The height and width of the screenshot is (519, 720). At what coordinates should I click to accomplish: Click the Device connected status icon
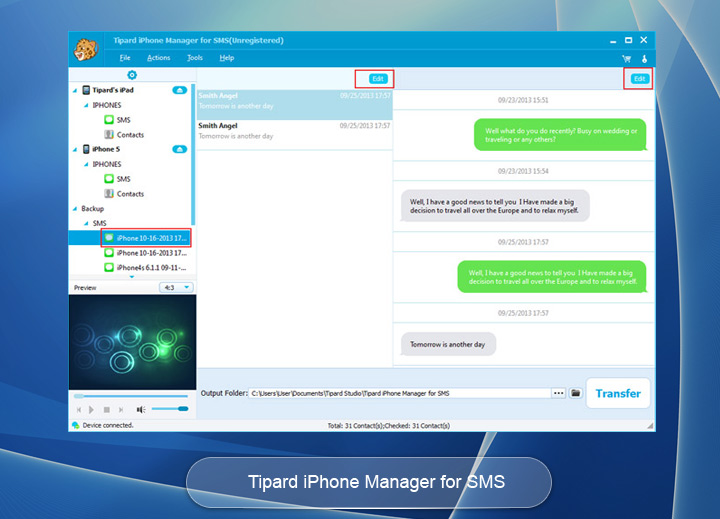click(75, 425)
